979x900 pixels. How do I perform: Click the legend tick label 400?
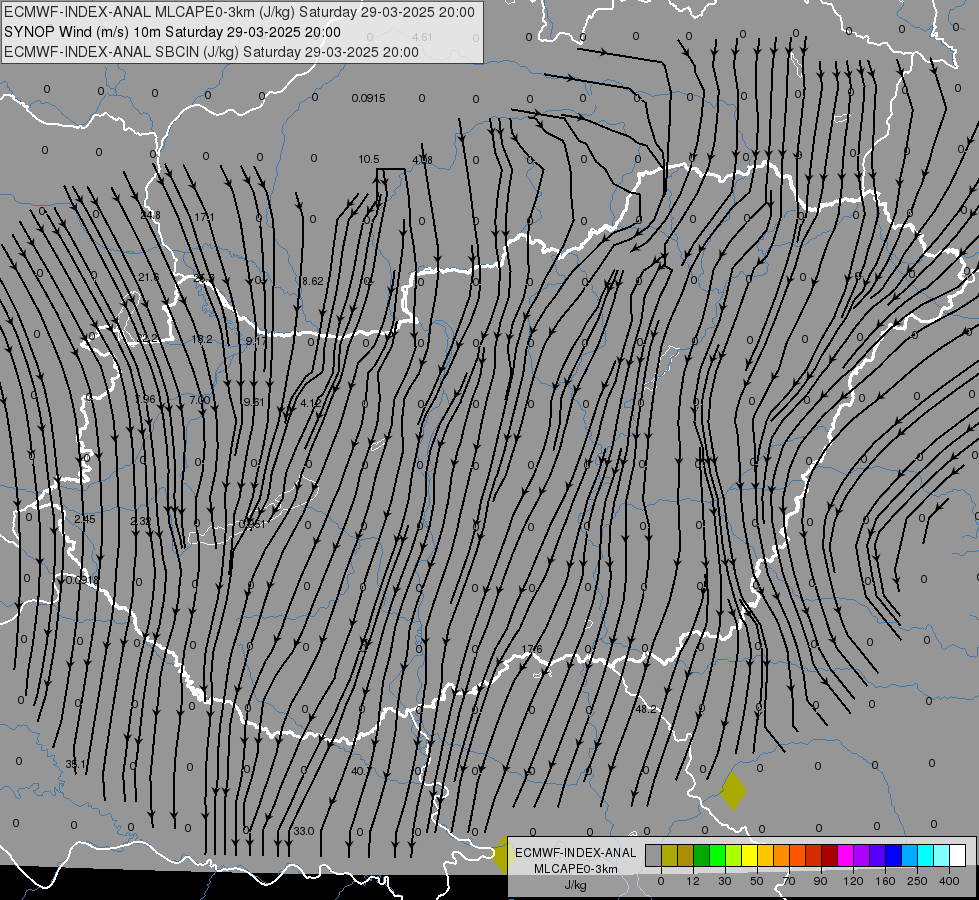(949, 881)
